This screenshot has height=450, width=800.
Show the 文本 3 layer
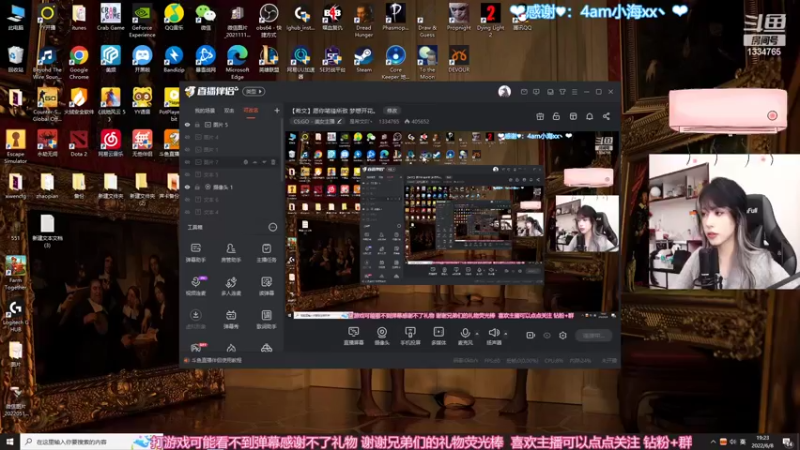point(188,174)
